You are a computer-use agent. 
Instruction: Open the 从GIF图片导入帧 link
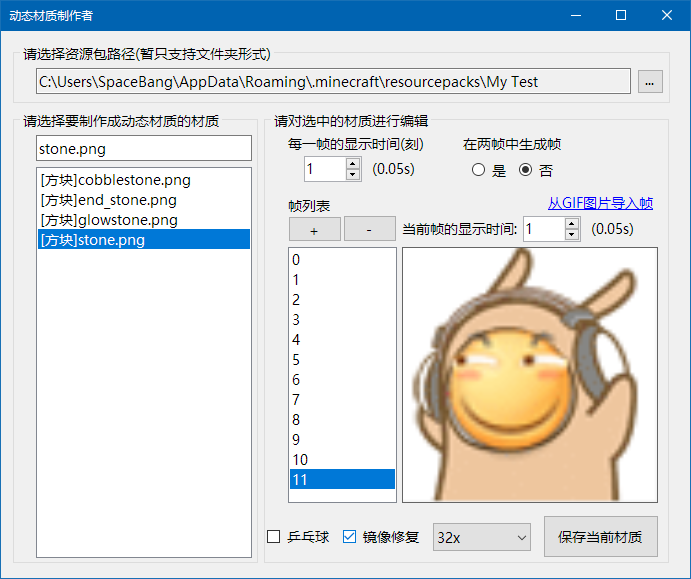tap(600, 203)
